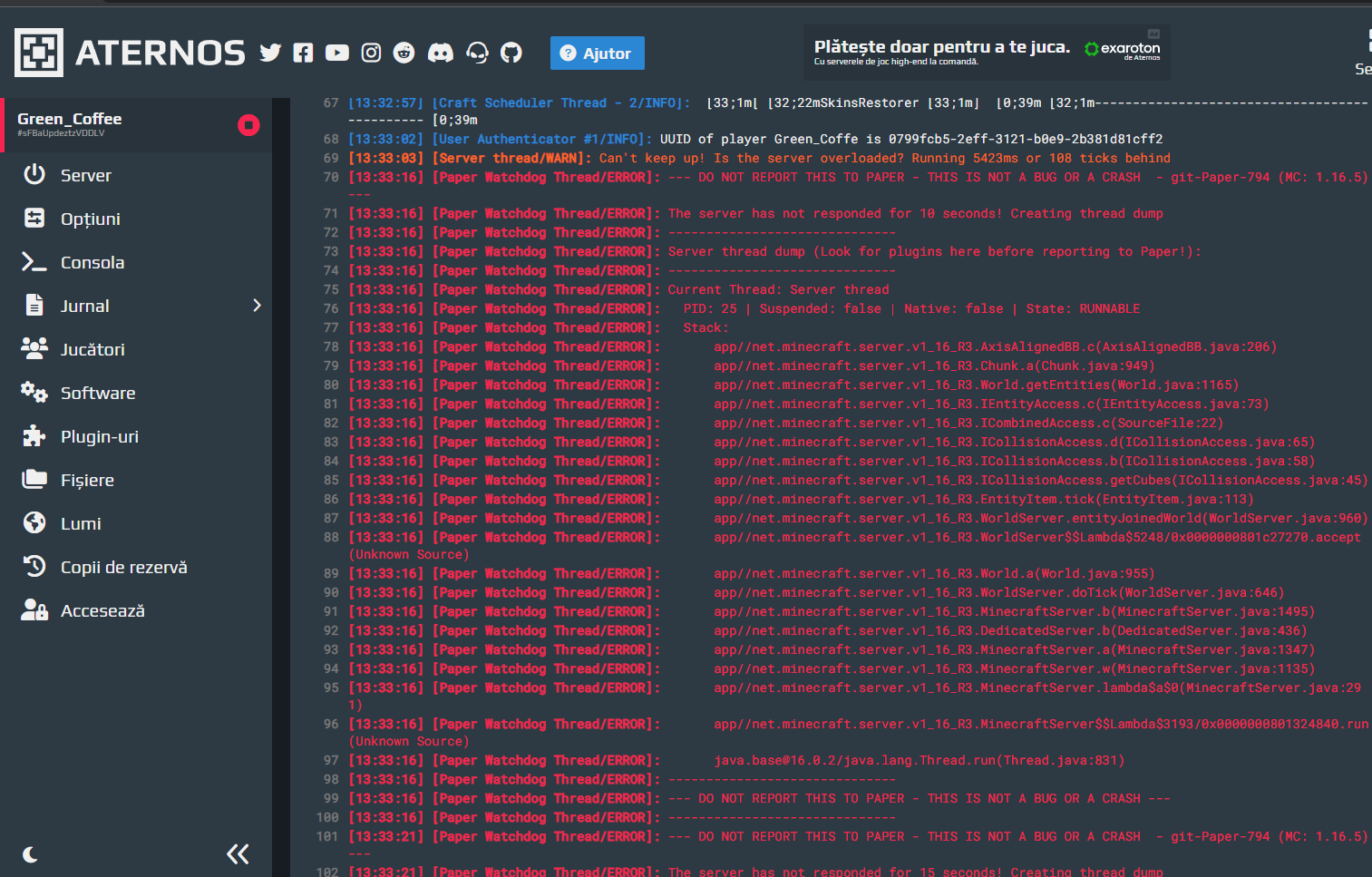Screen dimensions: 1372x877
Task: Open the Aternos Twitter page
Action: (x=270, y=53)
